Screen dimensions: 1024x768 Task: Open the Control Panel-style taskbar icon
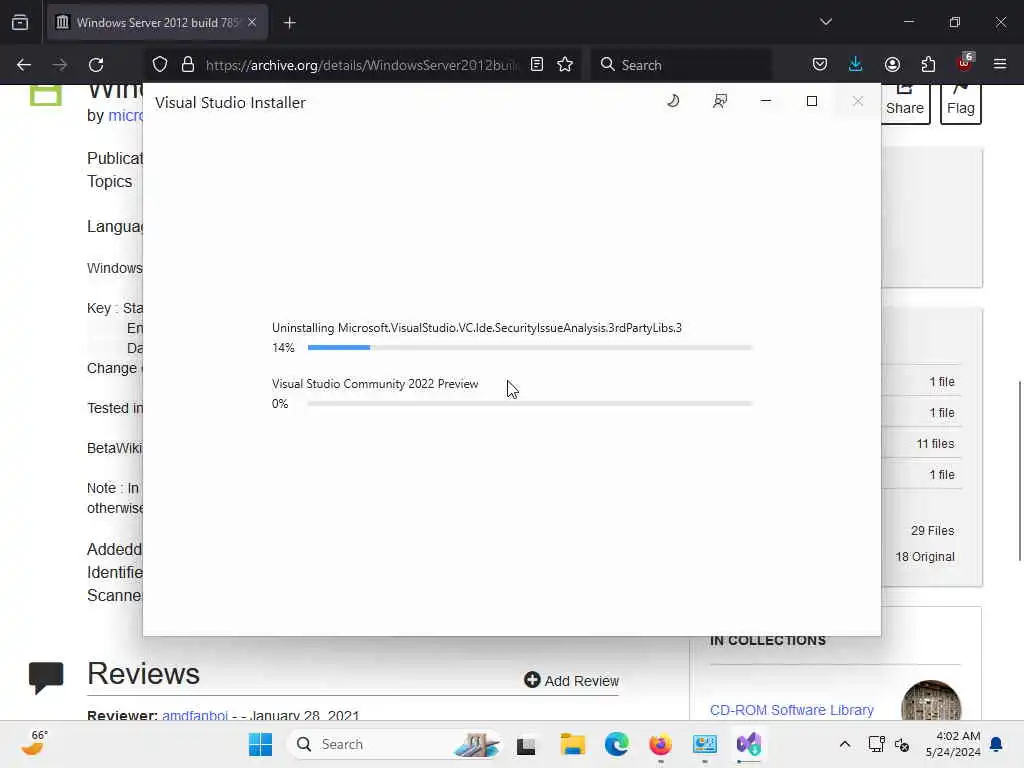[705, 744]
